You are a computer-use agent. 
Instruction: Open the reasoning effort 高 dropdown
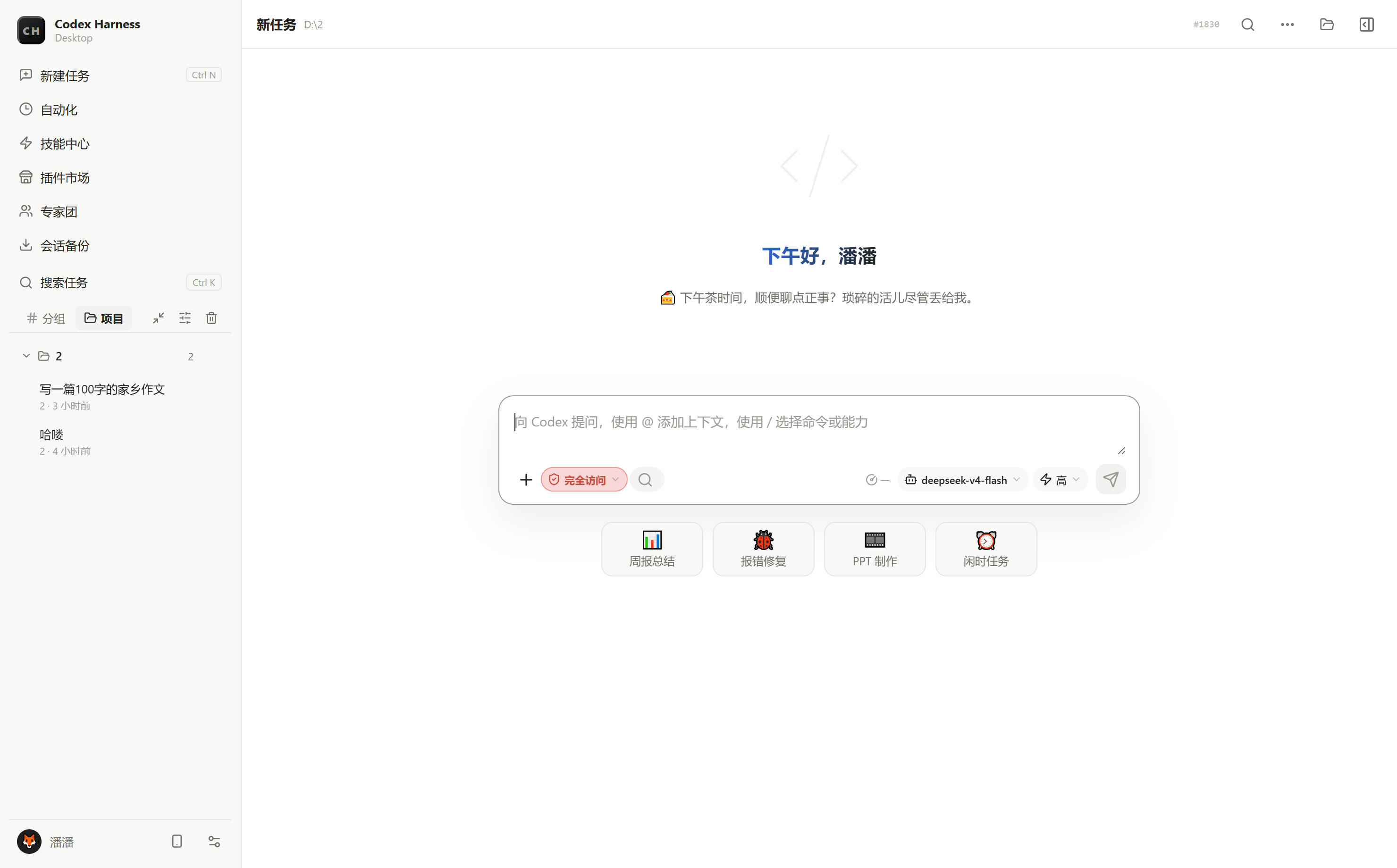1060,480
